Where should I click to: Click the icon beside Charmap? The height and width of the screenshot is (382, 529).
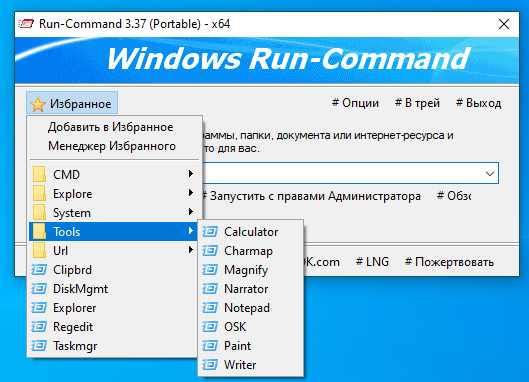[x=210, y=251]
